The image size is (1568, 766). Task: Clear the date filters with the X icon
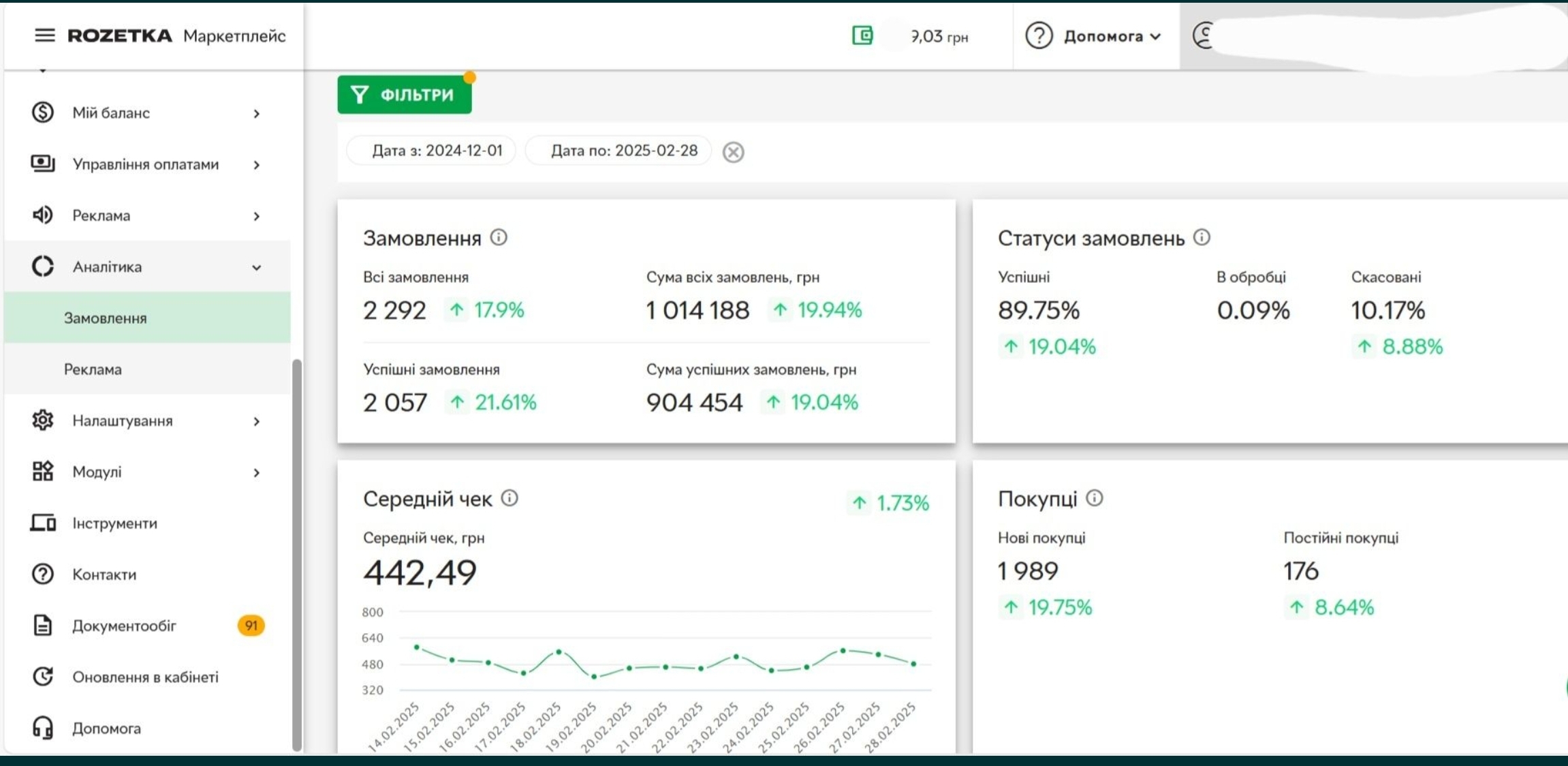[733, 151]
